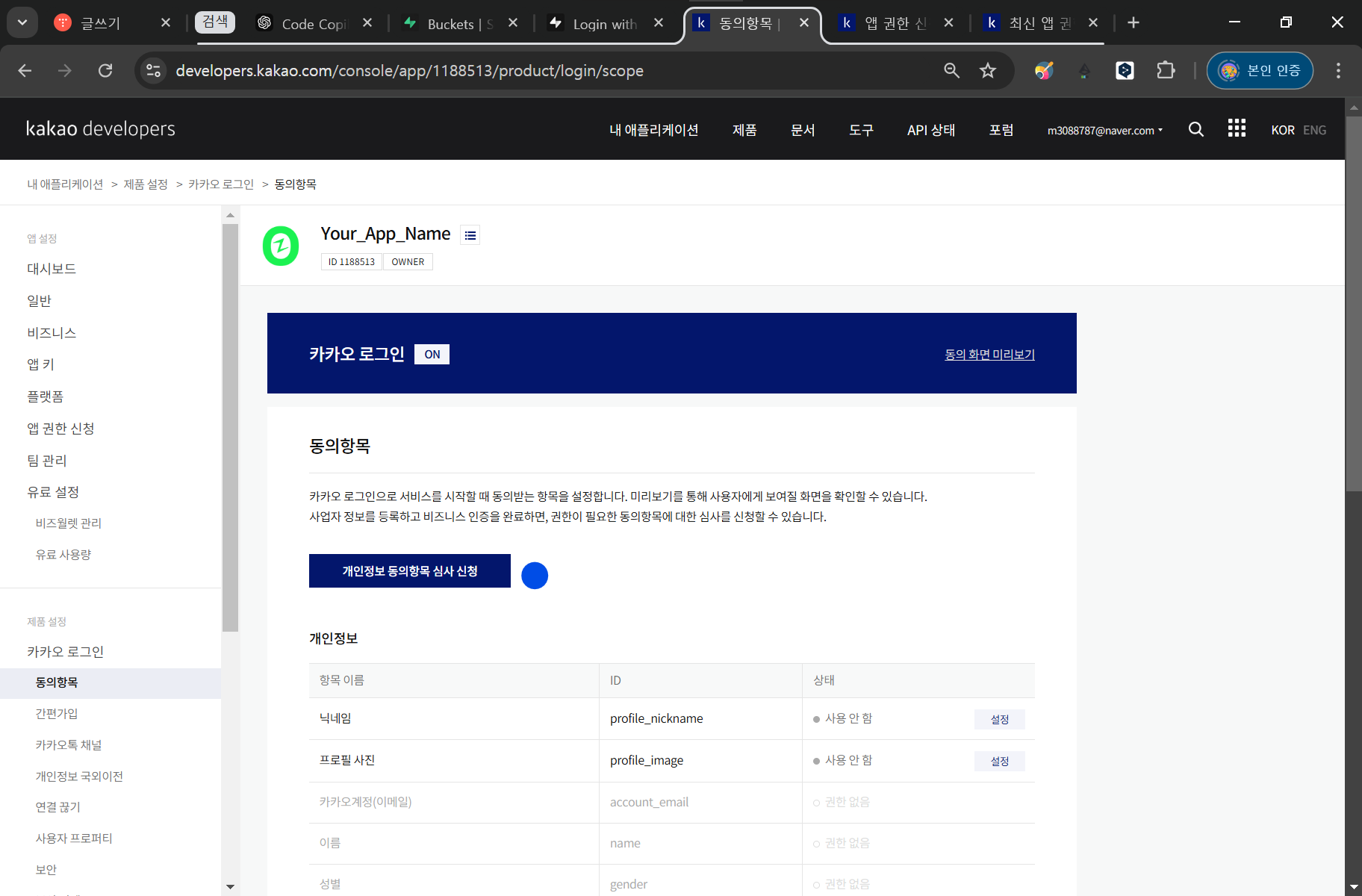The width and height of the screenshot is (1362, 896).
Task: Open the services grid icon
Action: coord(1237,128)
